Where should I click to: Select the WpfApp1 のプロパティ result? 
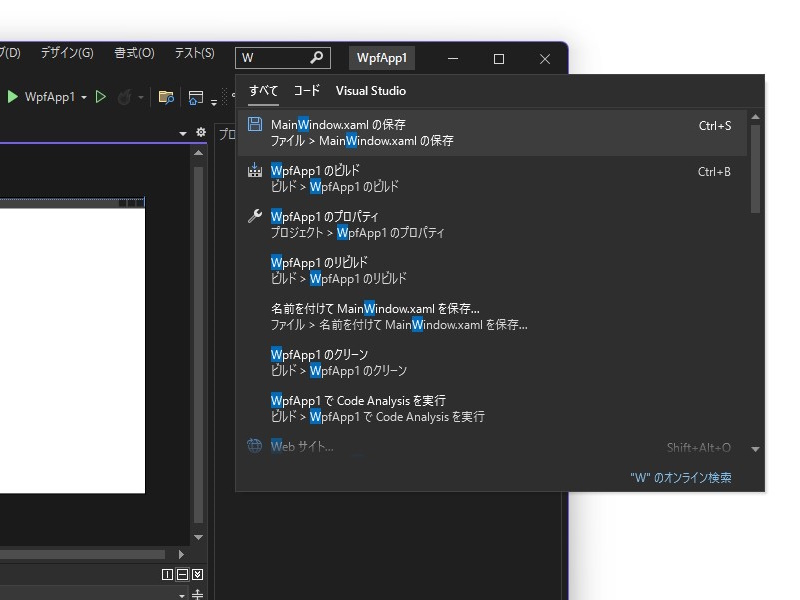point(492,224)
